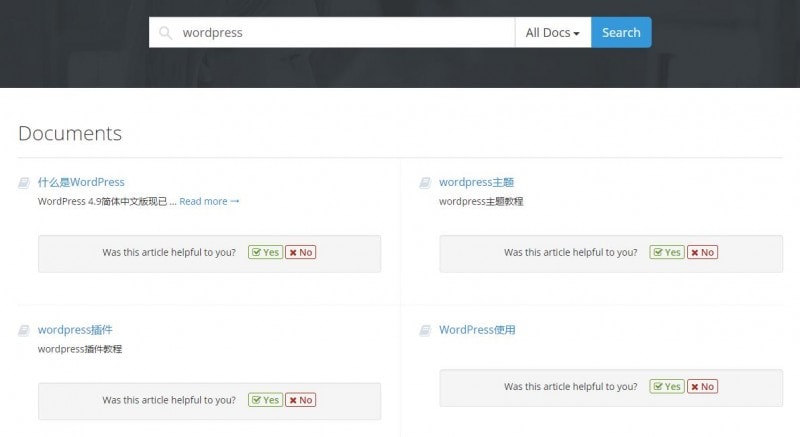This screenshot has width=800, height=437.
Task: Vote No for WordPress使用 article
Action: click(x=703, y=387)
